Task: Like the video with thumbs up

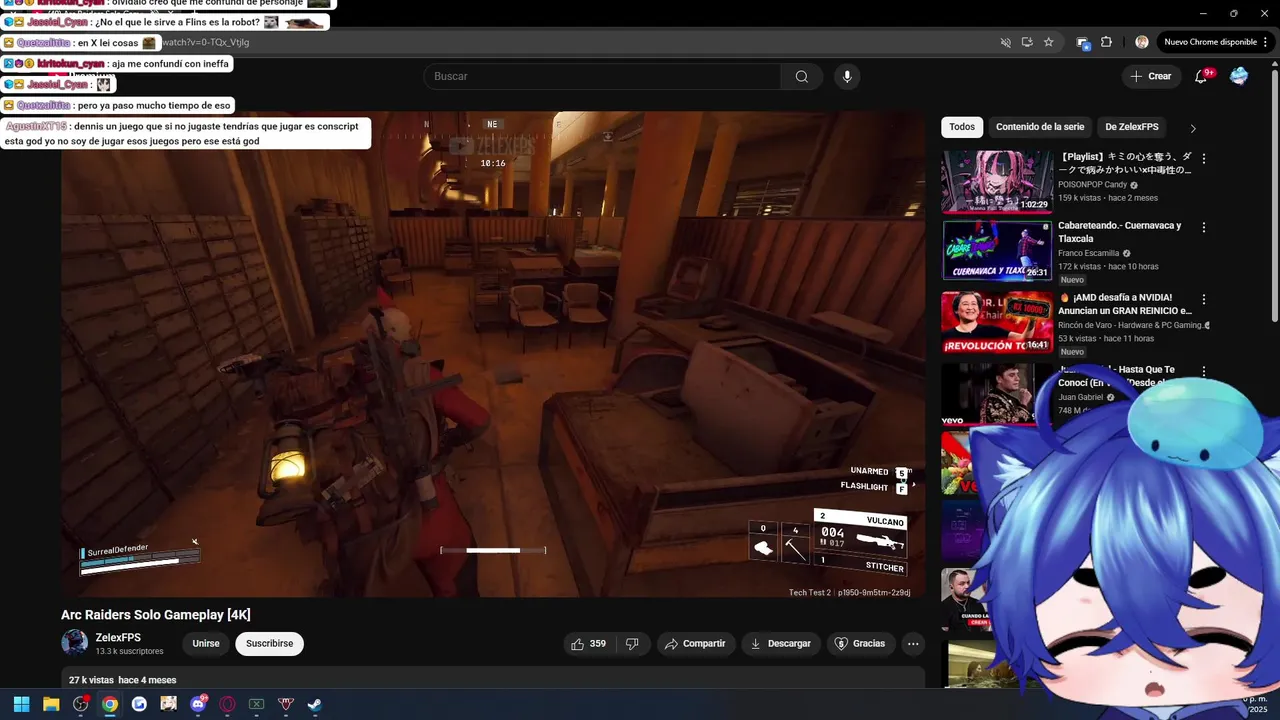Action: [x=588, y=644]
